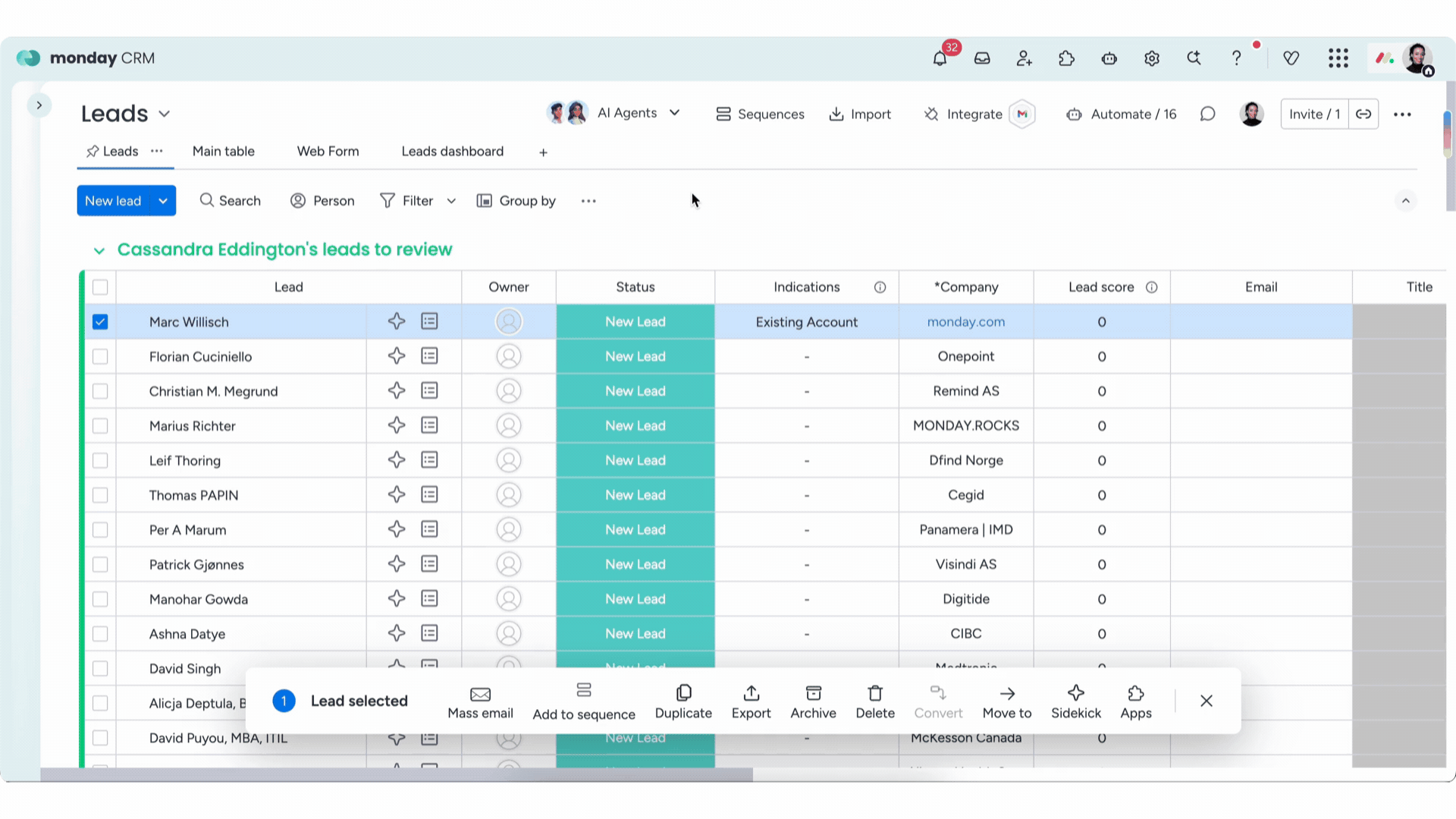
Task: Open the notifications bell
Action: (940, 58)
